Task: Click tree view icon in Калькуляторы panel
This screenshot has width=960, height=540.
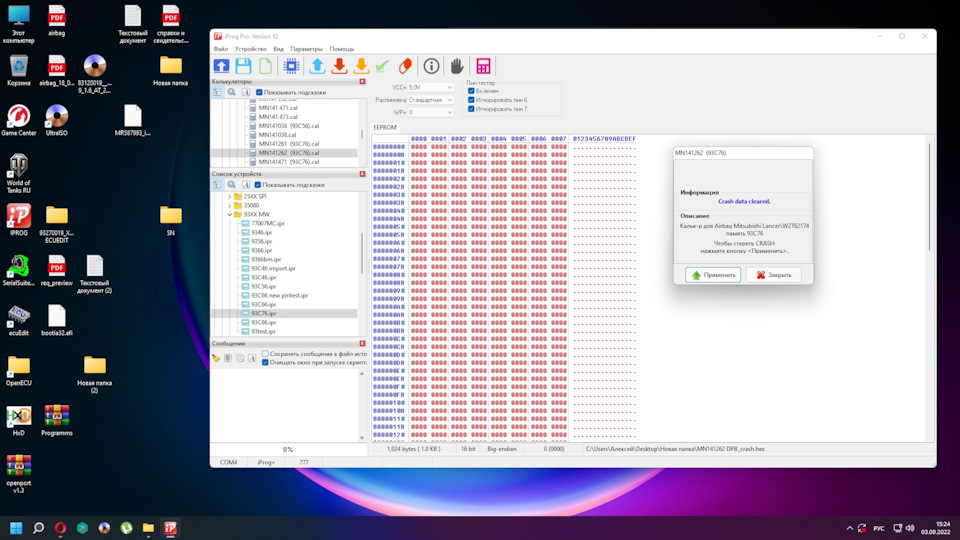Action: (217, 92)
